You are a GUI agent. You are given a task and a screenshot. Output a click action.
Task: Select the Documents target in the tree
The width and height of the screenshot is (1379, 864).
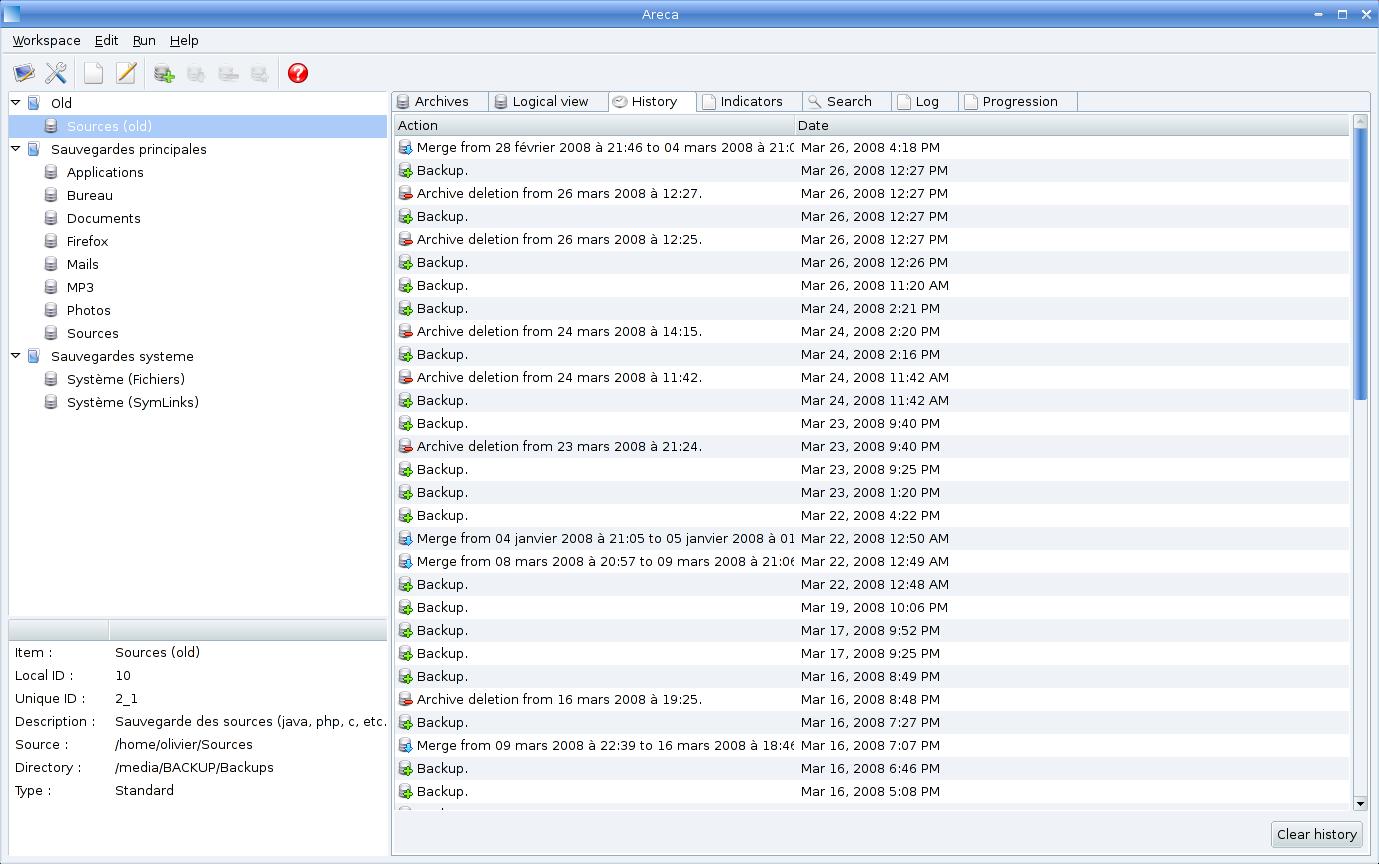pos(104,218)
